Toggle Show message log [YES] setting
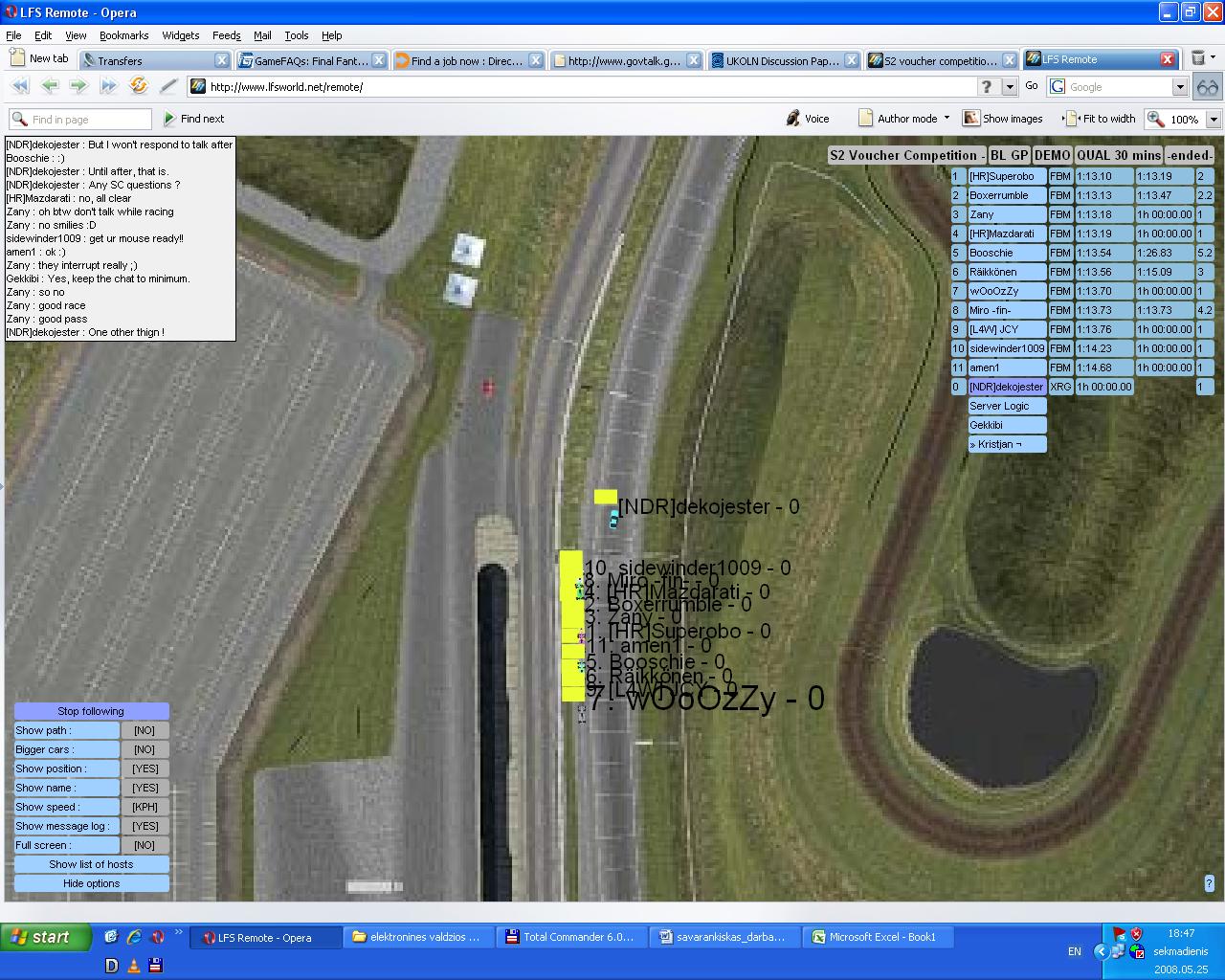1225x980 pixels. pos(145,826)
